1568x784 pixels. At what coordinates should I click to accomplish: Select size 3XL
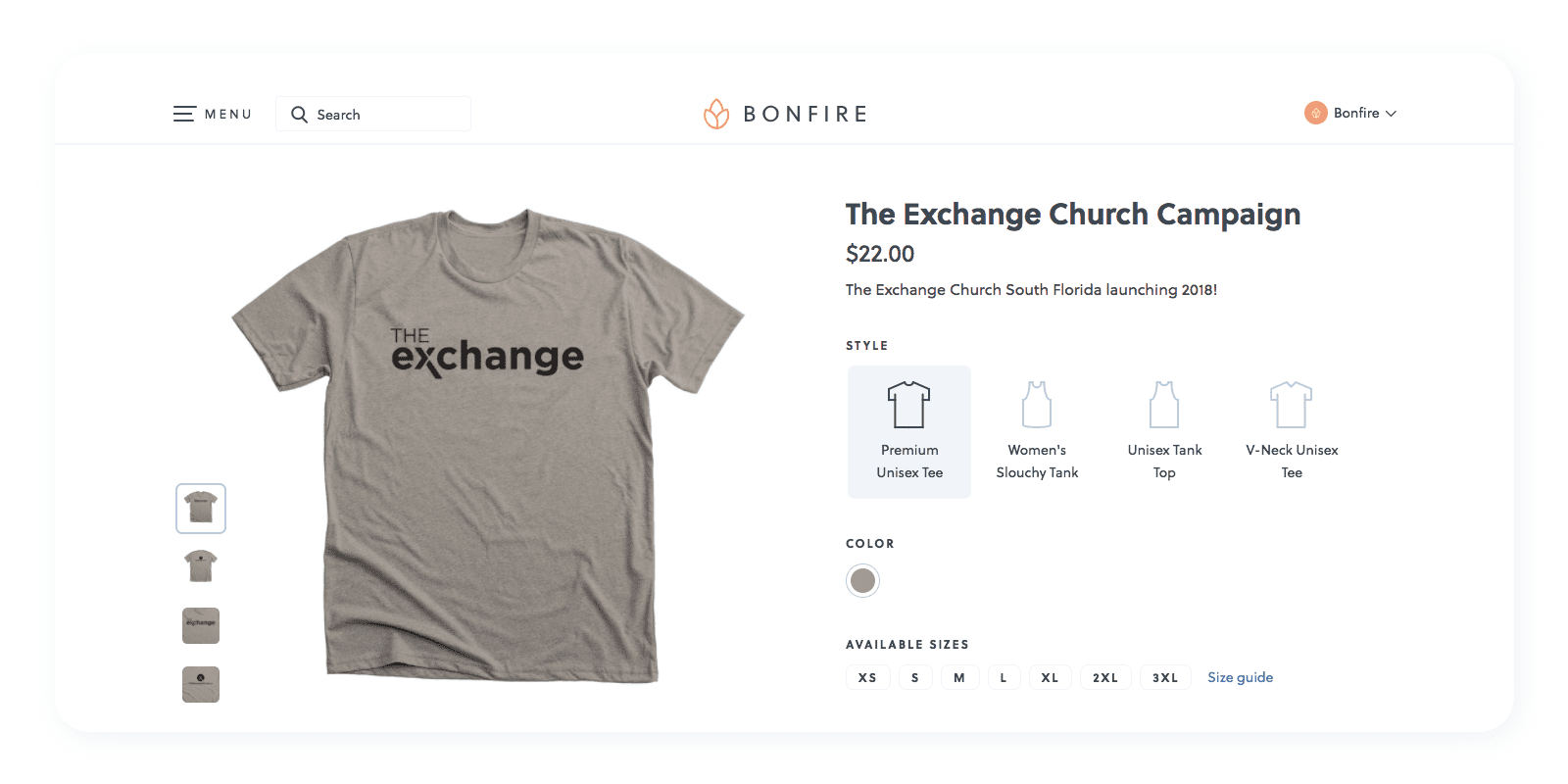click(x=1165, y=677)
